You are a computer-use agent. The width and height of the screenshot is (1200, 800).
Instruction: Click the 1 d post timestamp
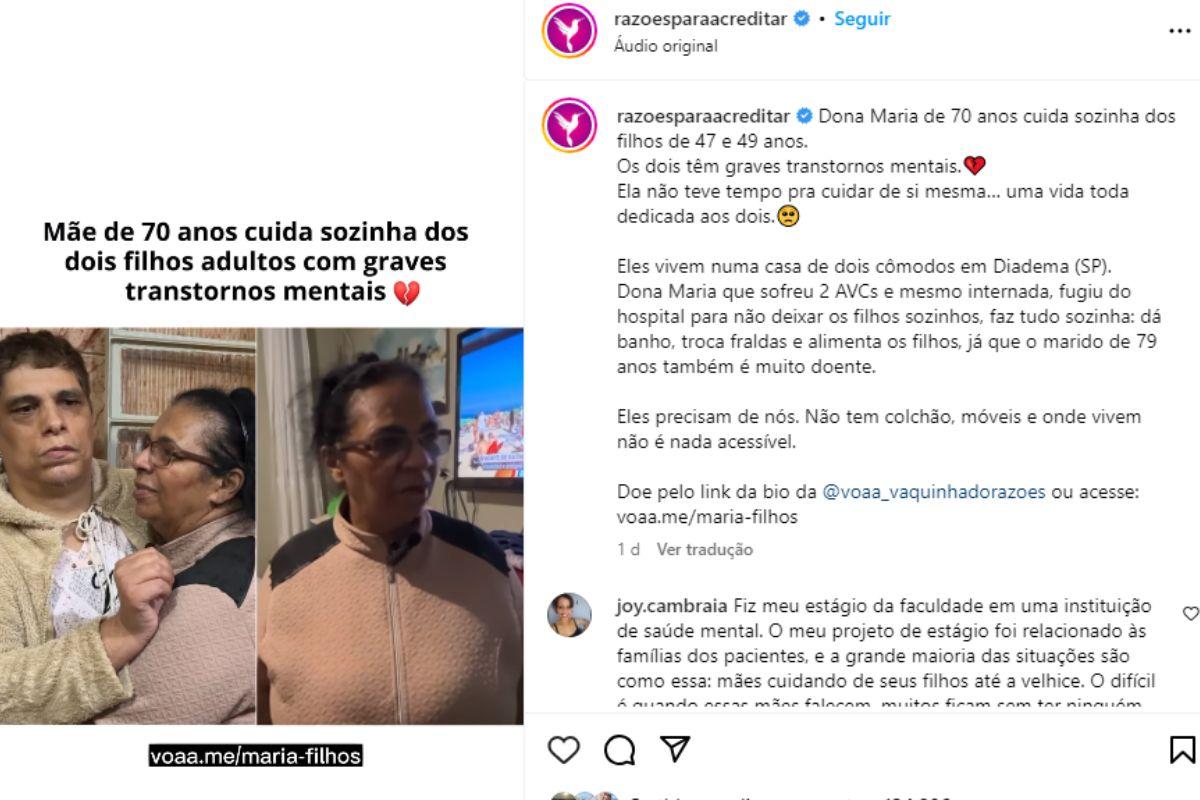click(628, 549)
